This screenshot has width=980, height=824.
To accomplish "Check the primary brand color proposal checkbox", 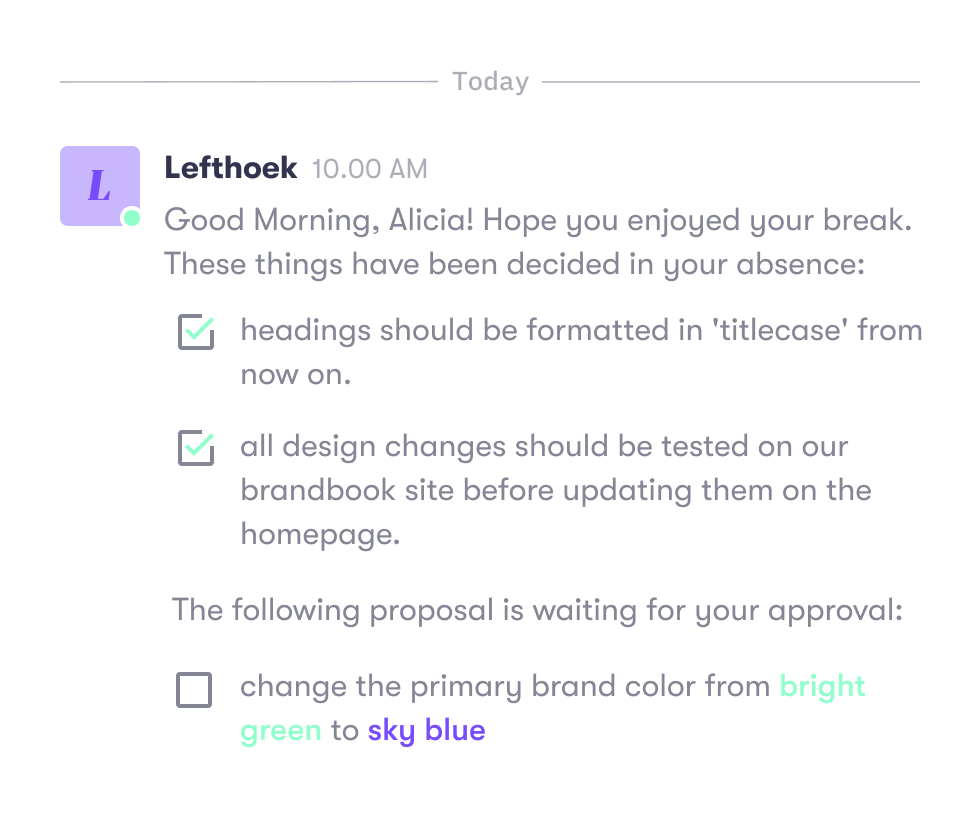I will click(194, 690).
